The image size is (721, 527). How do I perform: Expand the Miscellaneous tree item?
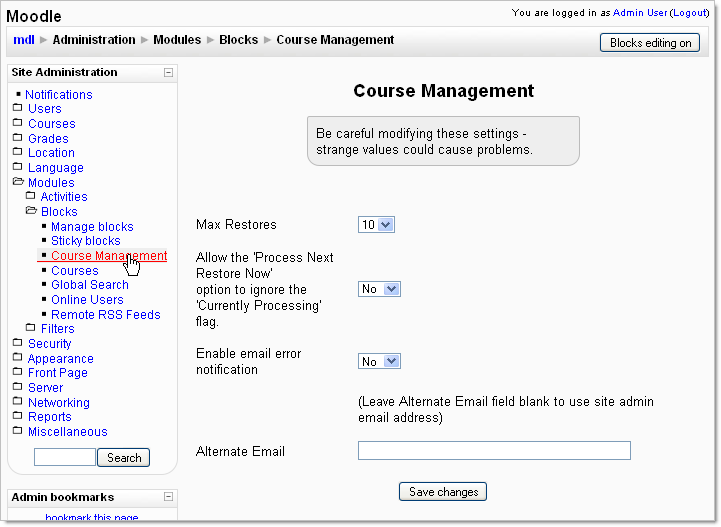[x=68, y=432]
